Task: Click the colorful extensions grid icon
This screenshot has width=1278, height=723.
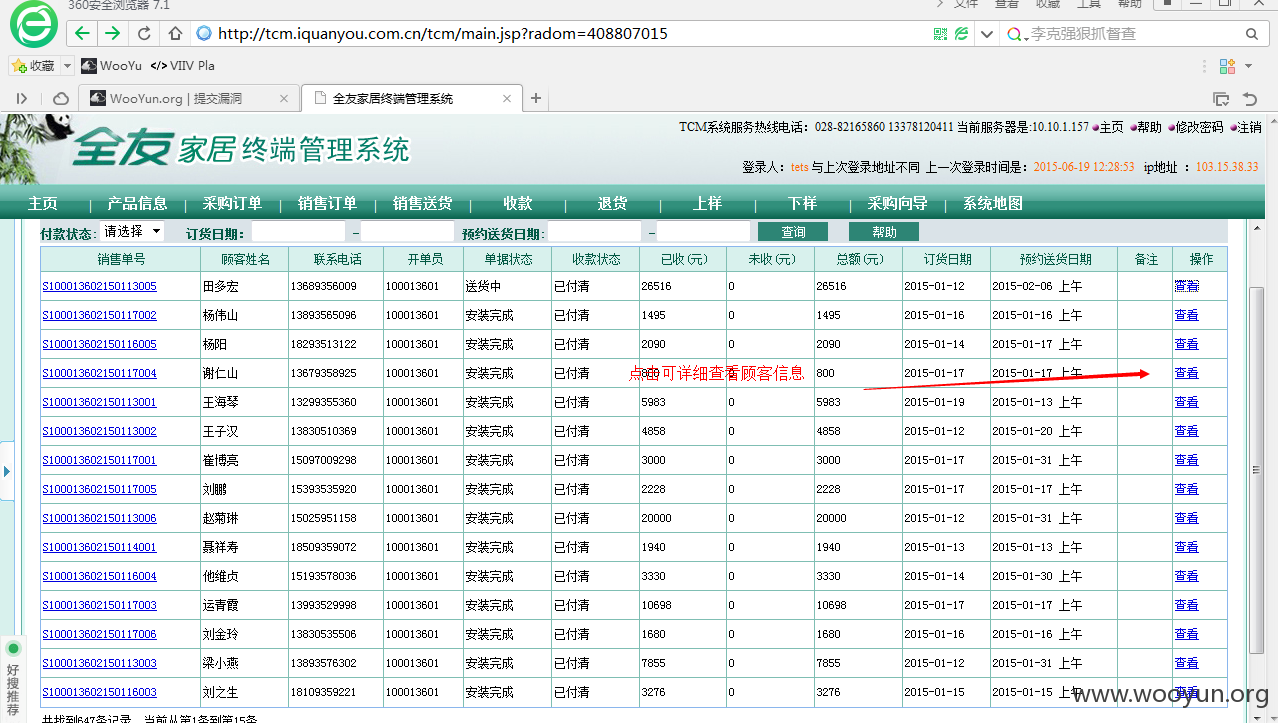Action: click(x=1227, y=66)
